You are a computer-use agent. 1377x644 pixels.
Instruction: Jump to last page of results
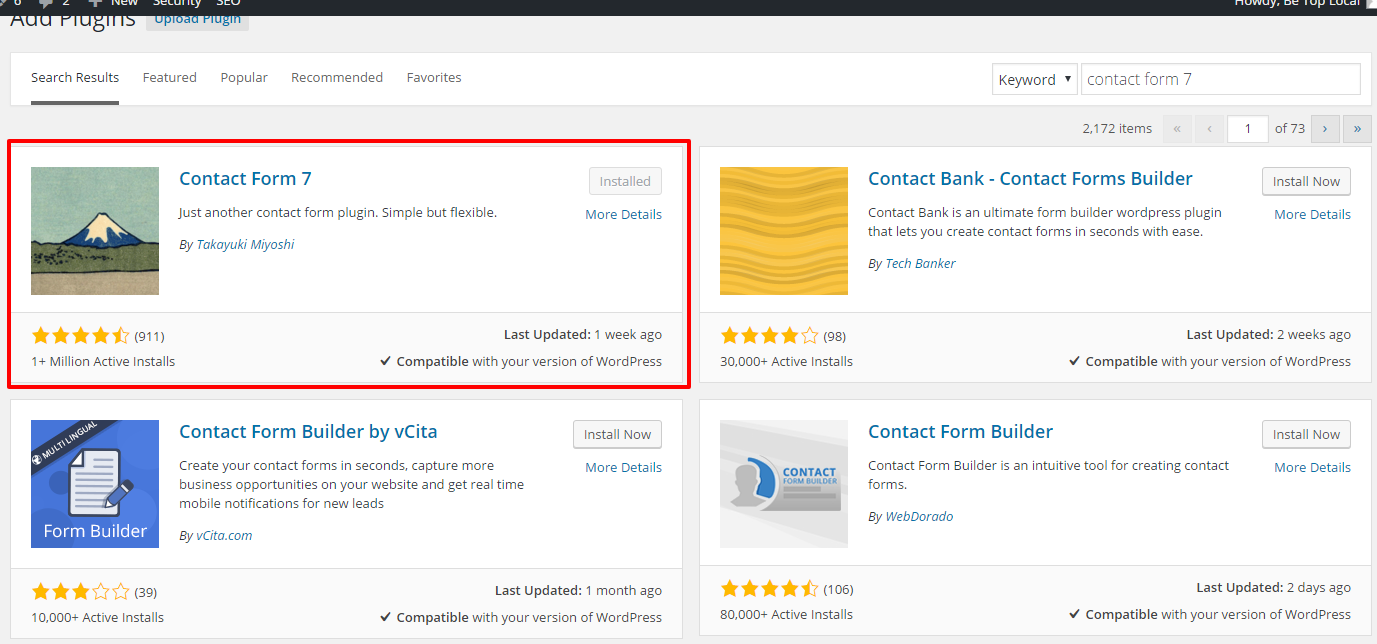click(1357, 128)
